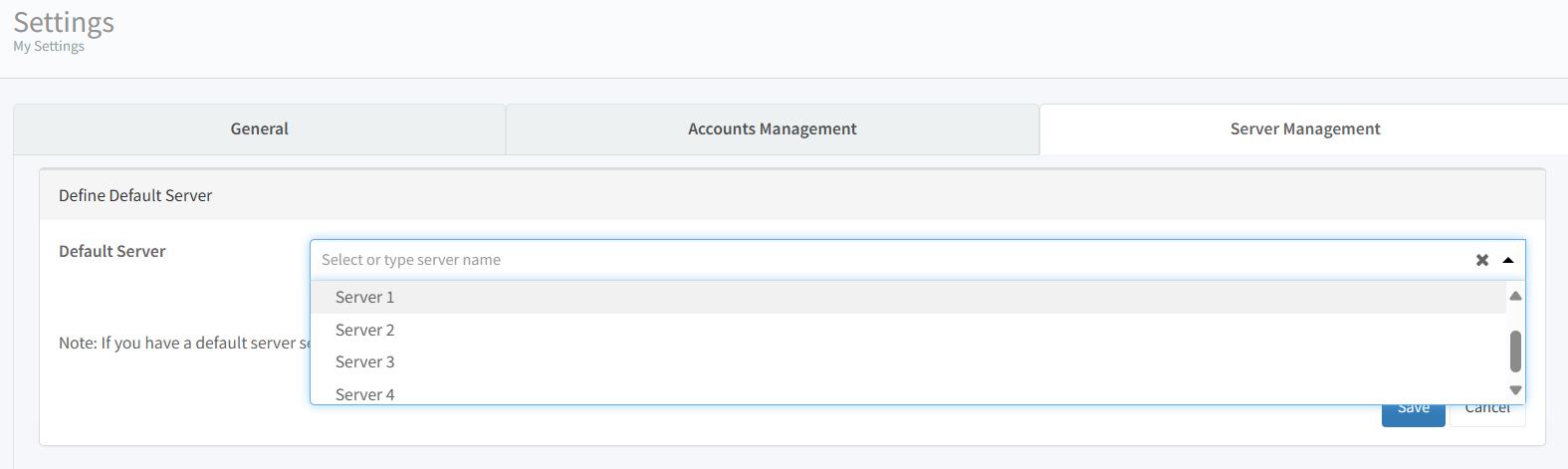Open the Accounts Management tab
This screenshot has height=469, width=1568.
coord(772,129)
